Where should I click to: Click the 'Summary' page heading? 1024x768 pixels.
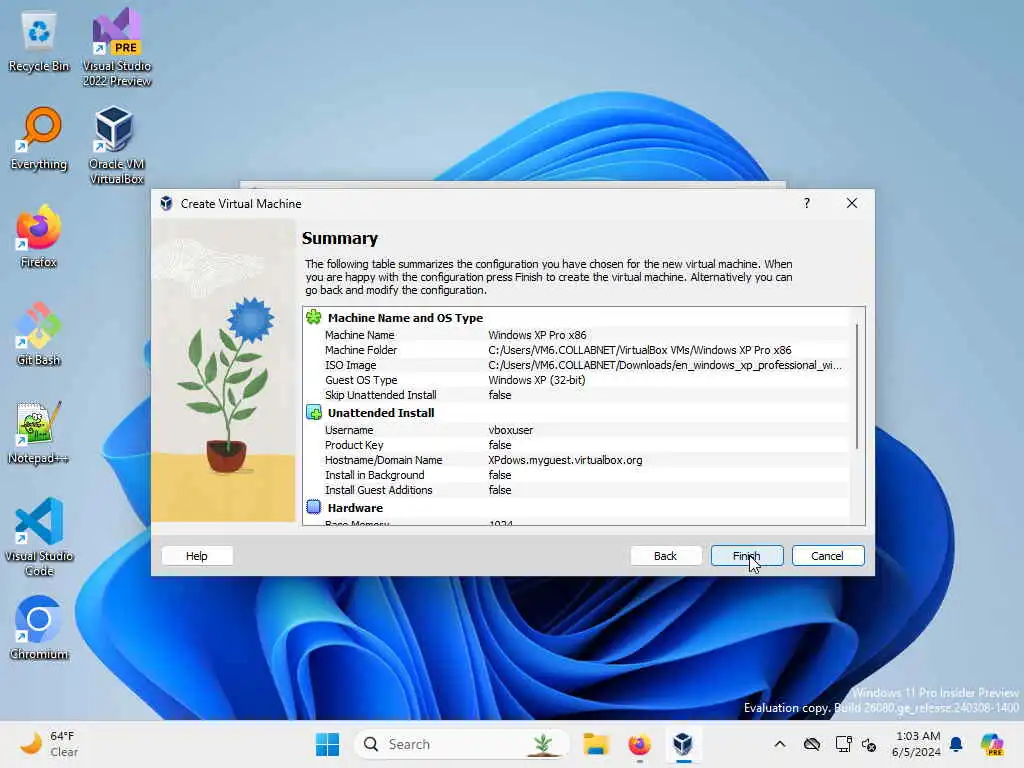340,238
